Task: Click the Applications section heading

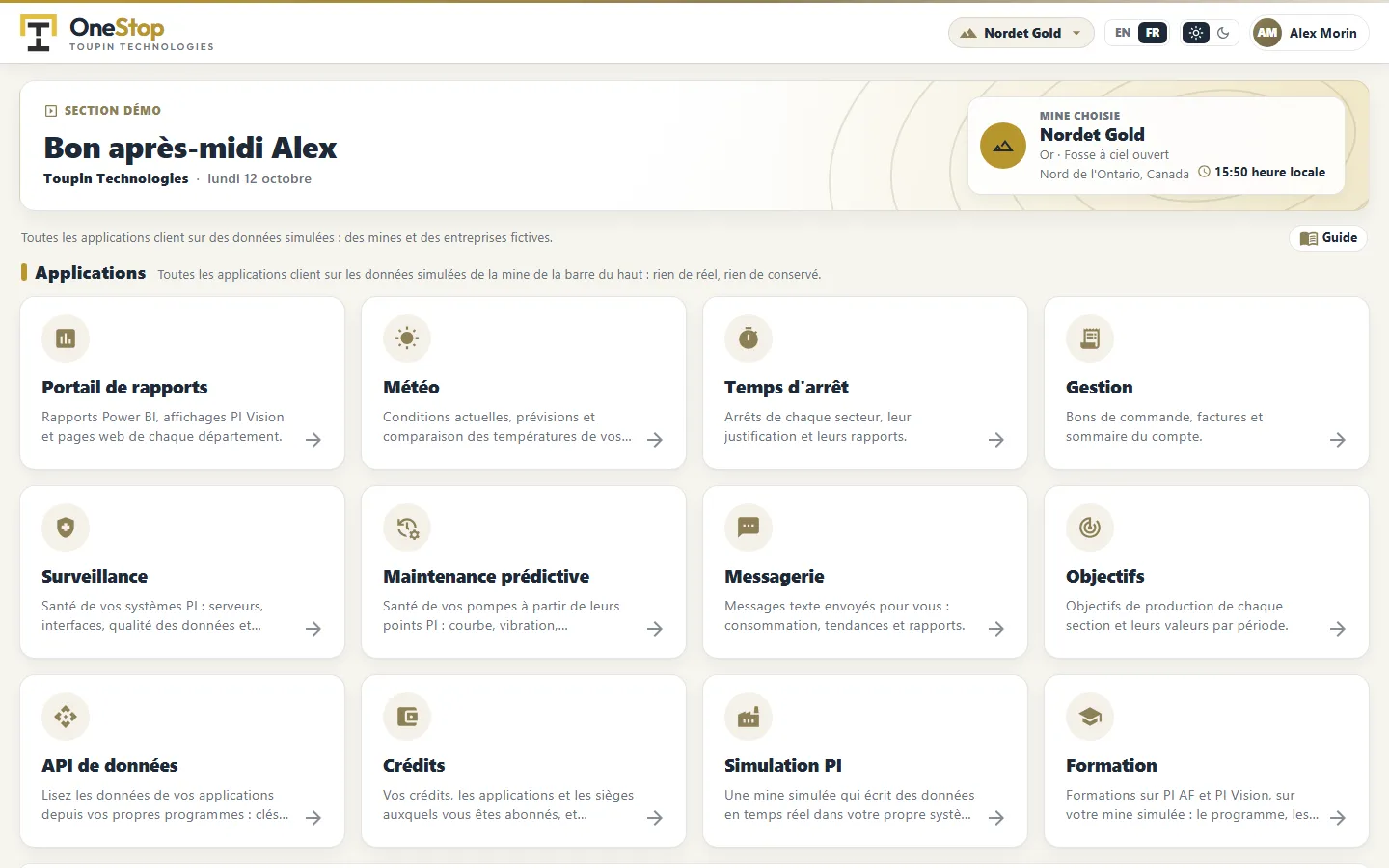Action: click(91, 273)
